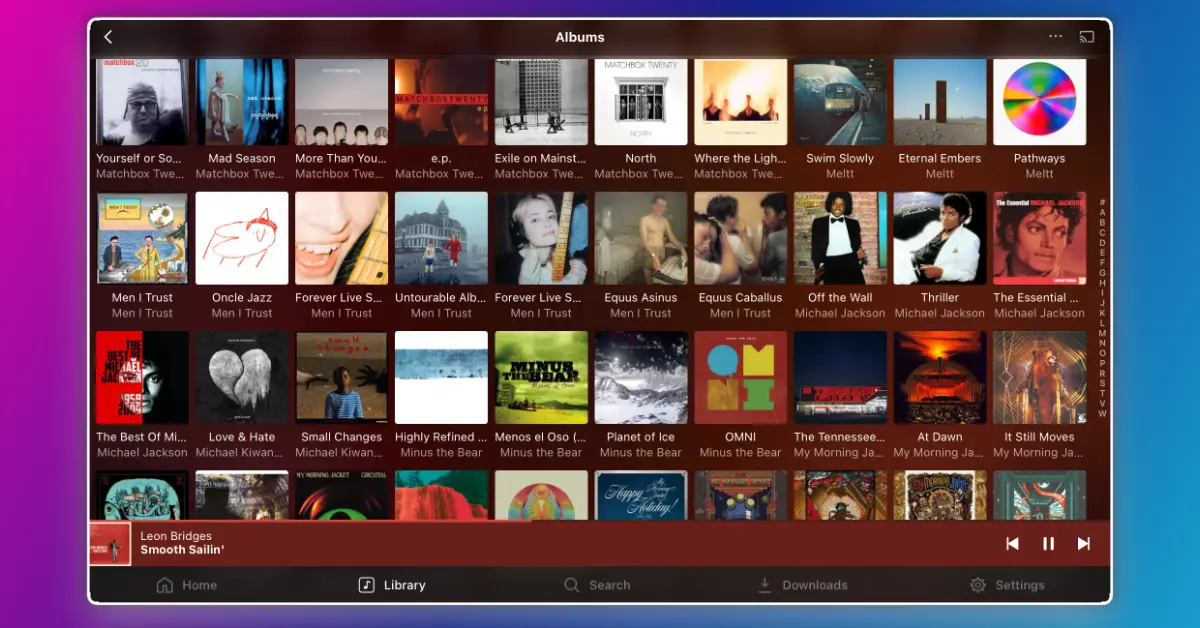The height and width of the screenshot is (628, 1200).
Task: Click Michael Jackson under Off the Wall
Action: click(x=840, y=313)
